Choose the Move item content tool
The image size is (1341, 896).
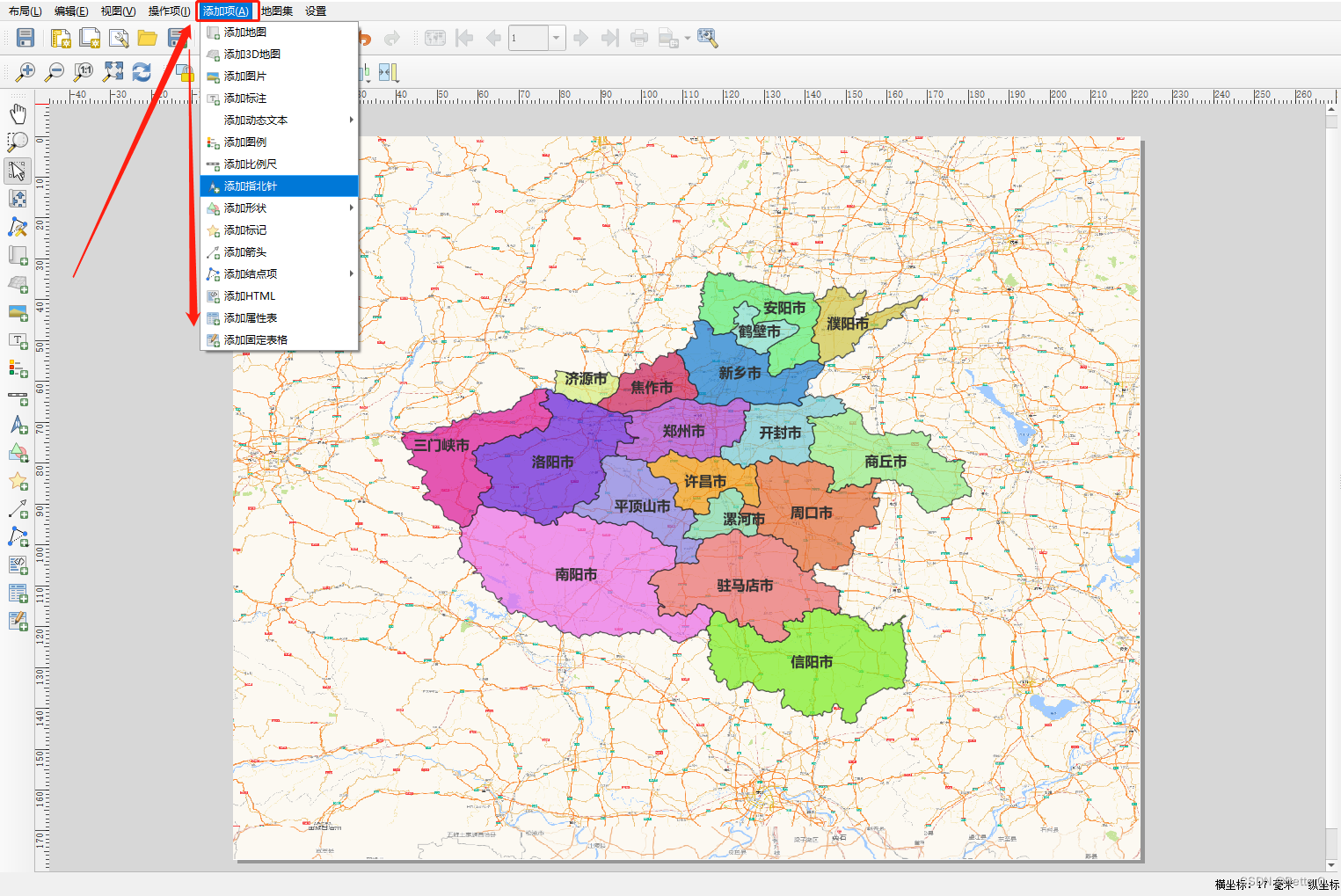tap(18, 199)
